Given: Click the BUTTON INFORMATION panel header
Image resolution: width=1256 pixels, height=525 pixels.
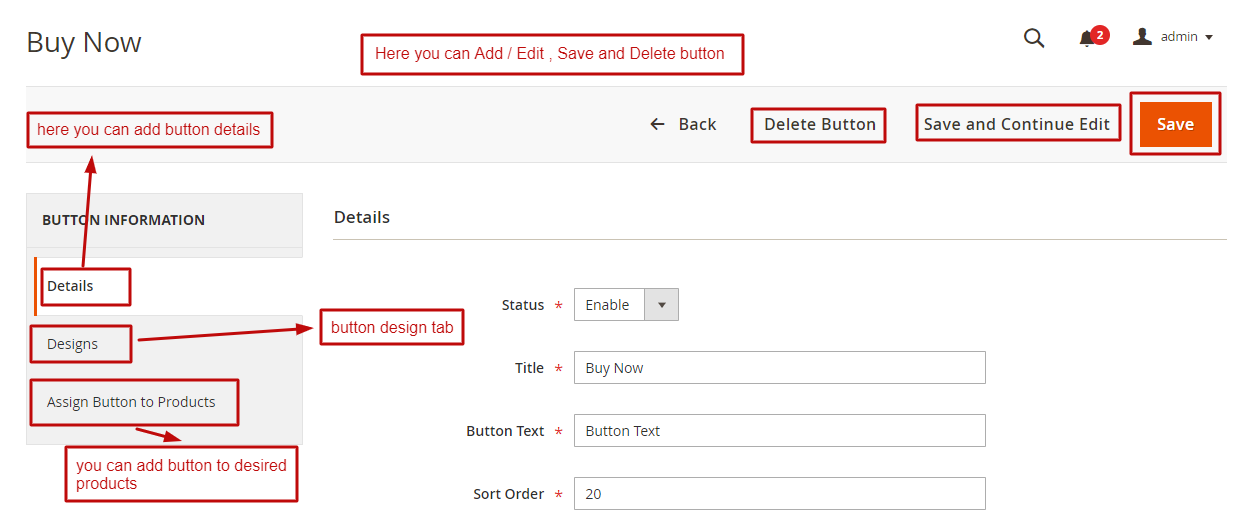Looking at the screenshot, I should (123, 220).
